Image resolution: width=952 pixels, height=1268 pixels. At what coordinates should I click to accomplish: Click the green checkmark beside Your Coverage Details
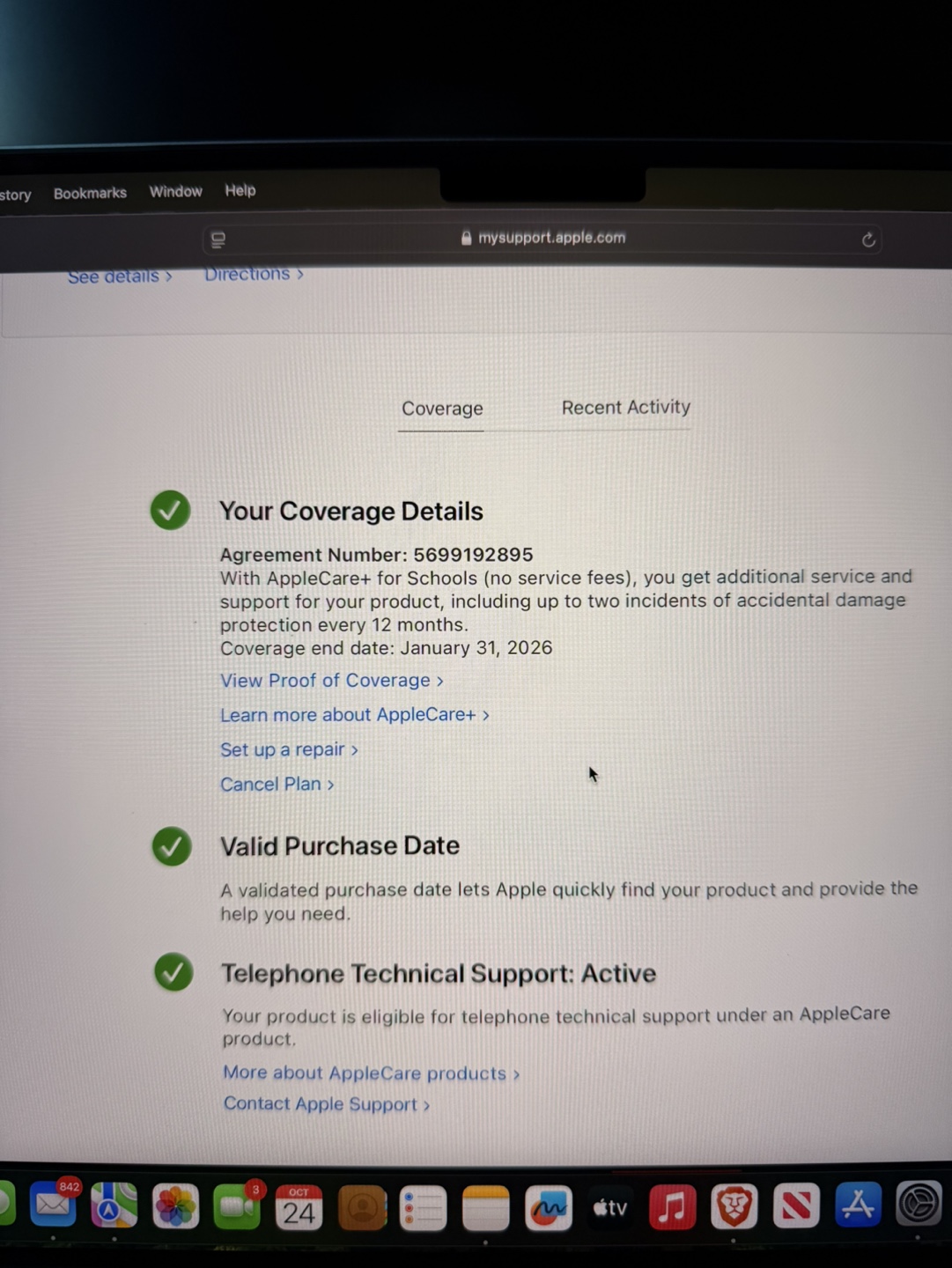click(x=170, y=510)
